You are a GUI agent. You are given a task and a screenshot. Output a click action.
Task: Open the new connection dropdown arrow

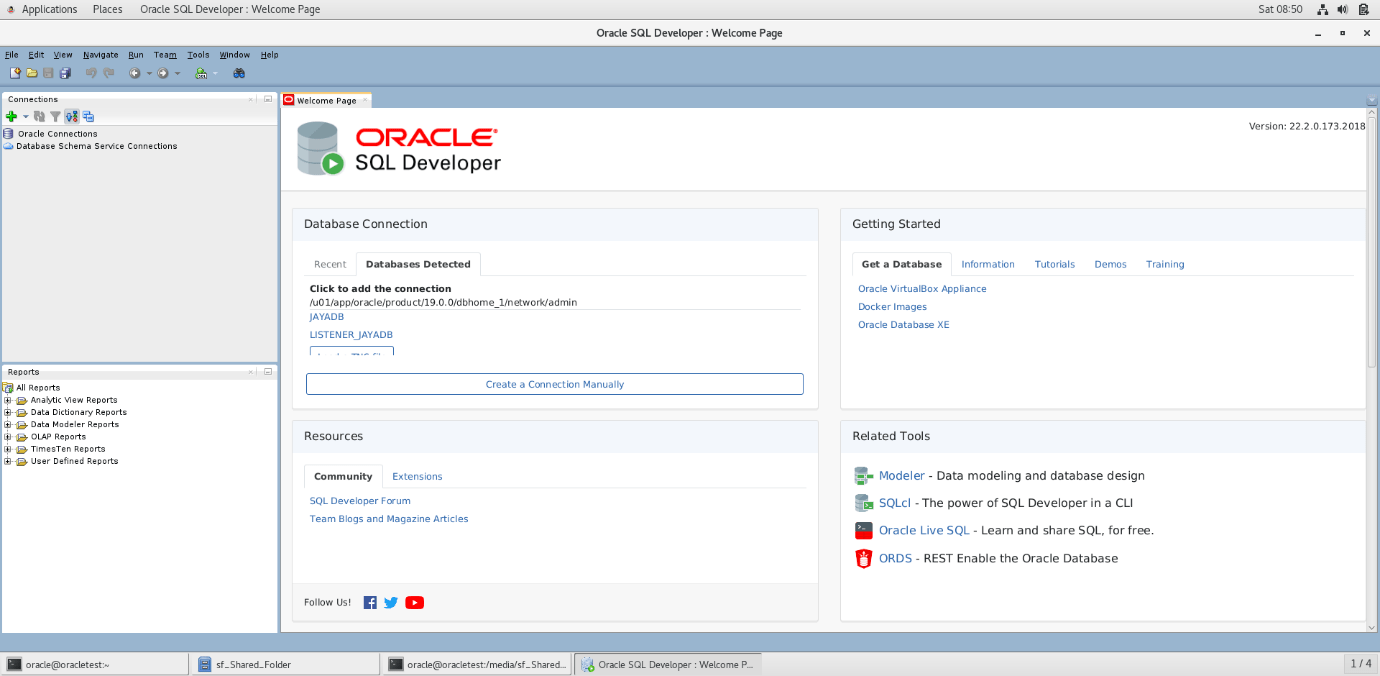(x=25, y=116)
